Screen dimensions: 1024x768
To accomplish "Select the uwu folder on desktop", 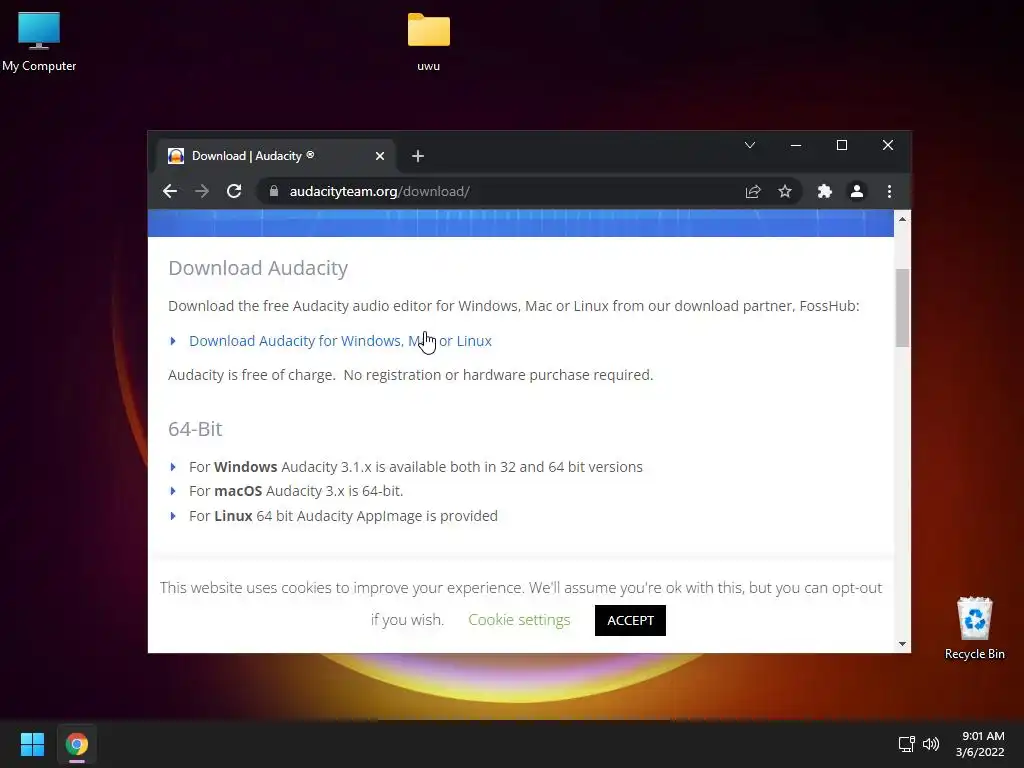I will coord(428,42).
